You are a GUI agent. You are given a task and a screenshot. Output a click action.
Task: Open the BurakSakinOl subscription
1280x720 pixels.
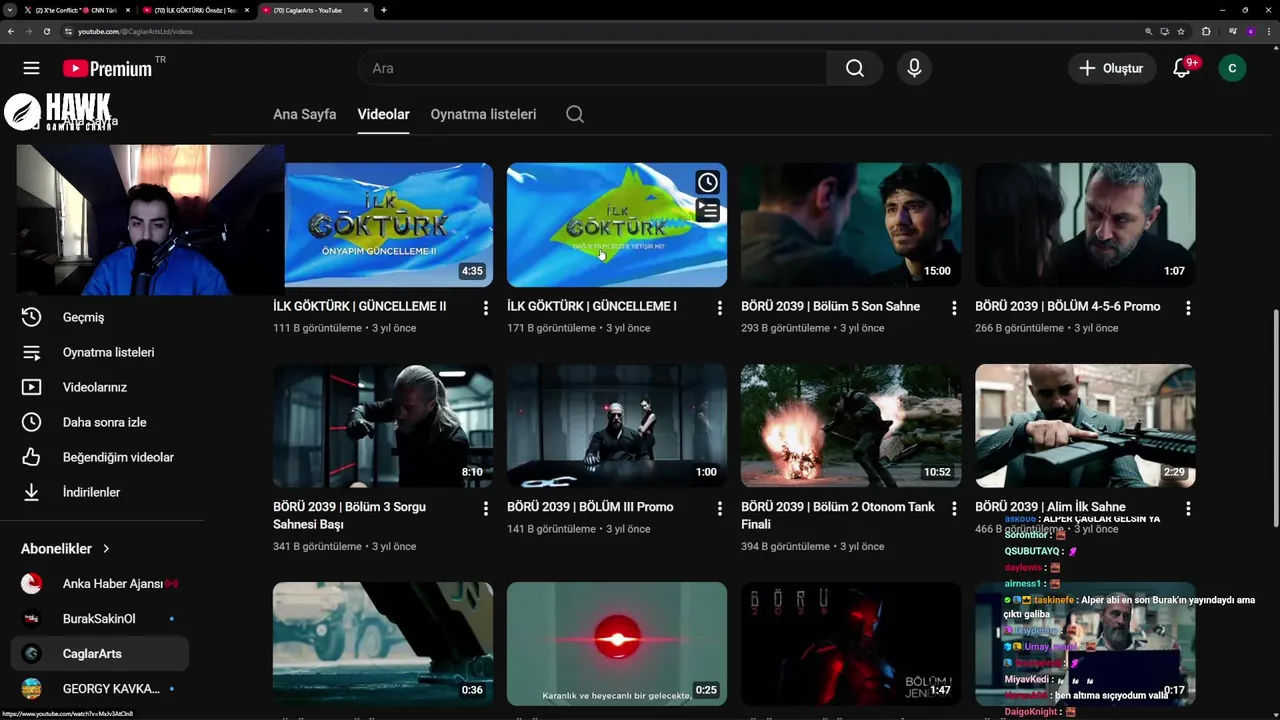tap(100, 619)
